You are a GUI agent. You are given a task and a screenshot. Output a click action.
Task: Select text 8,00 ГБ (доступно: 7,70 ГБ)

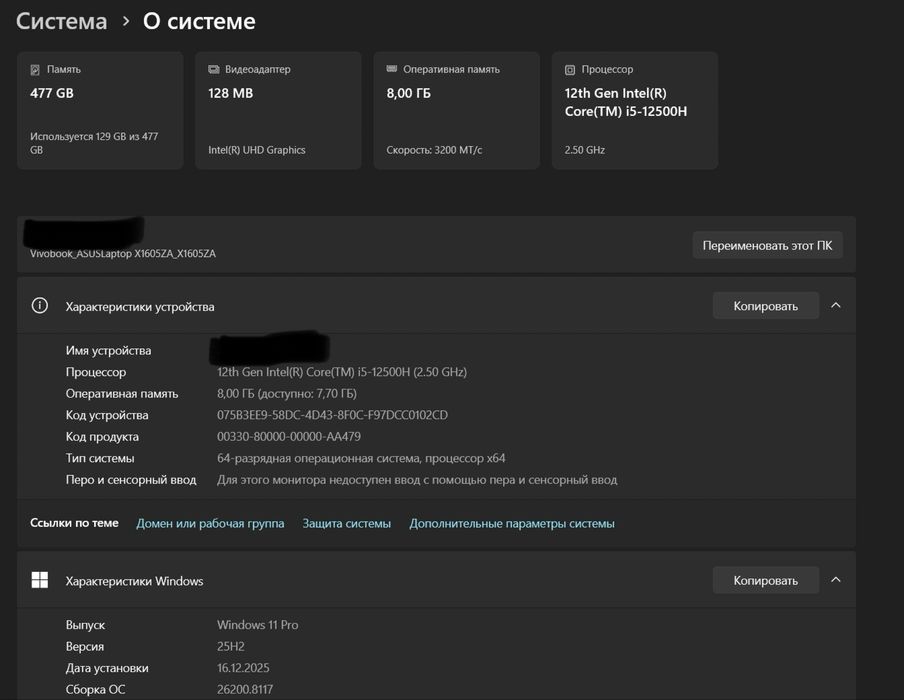[287, 394]
